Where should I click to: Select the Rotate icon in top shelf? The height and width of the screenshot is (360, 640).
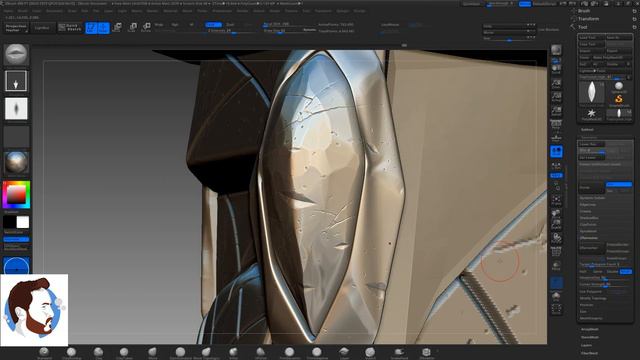(x=146, y=28)
